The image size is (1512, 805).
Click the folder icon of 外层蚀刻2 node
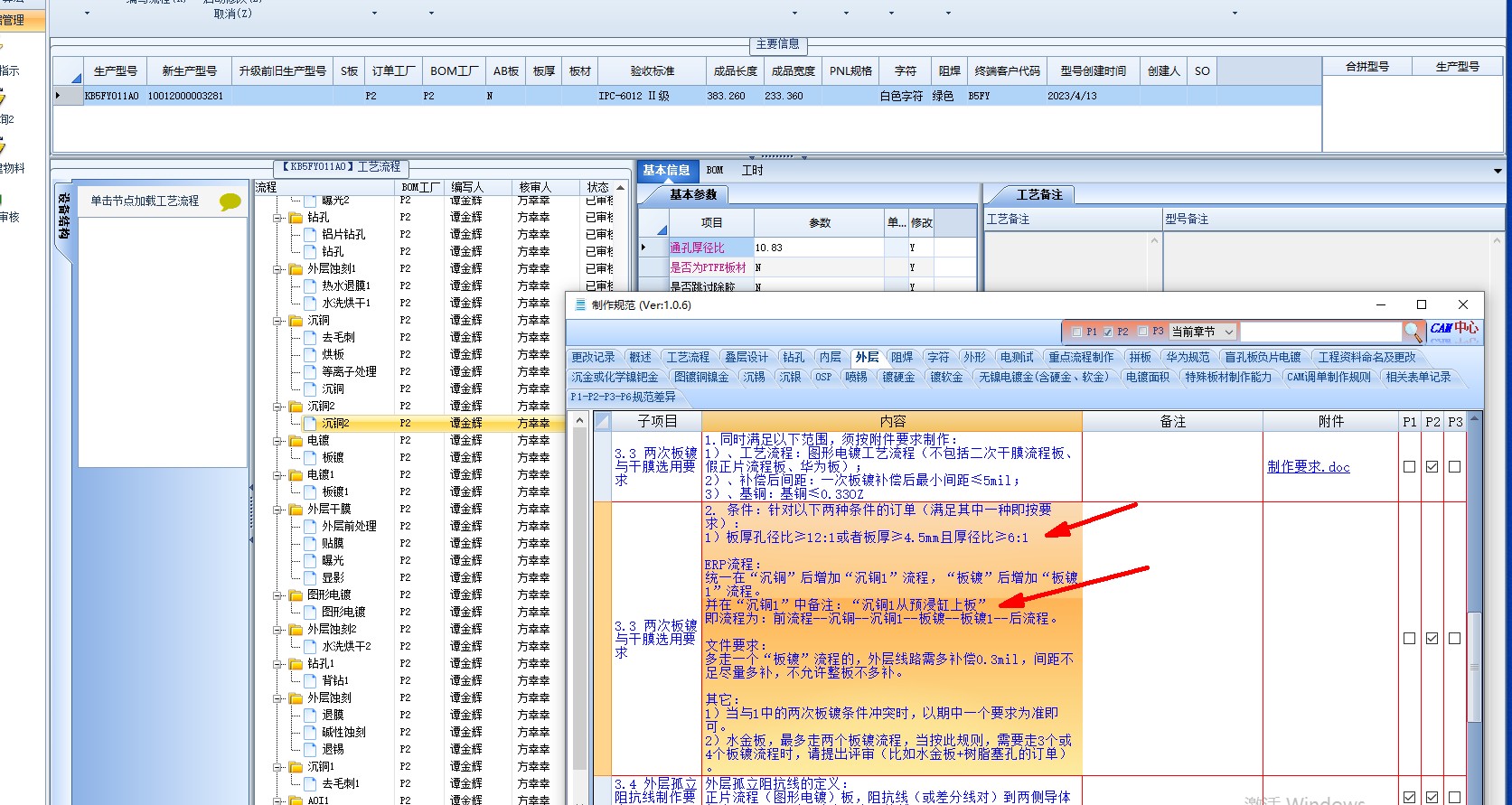pyautogui.click(x=296, y=629)
